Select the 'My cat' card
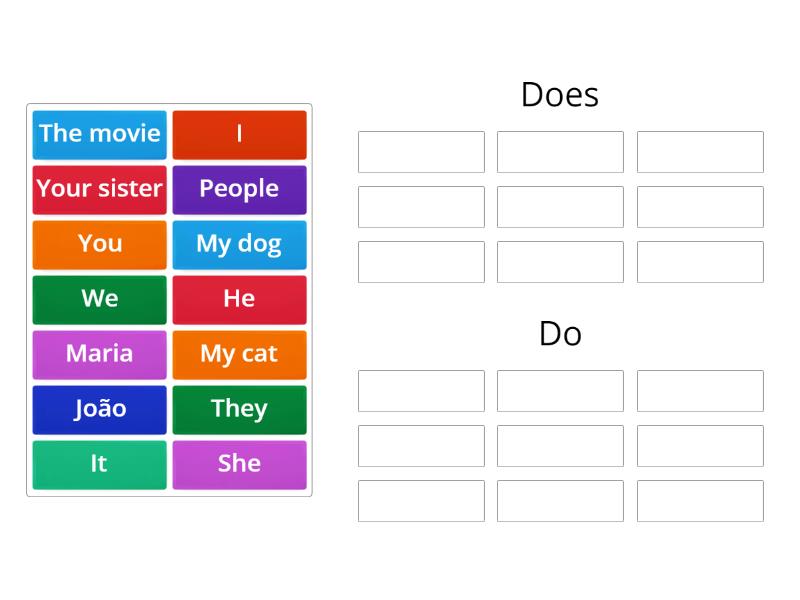 pos(239,354)
